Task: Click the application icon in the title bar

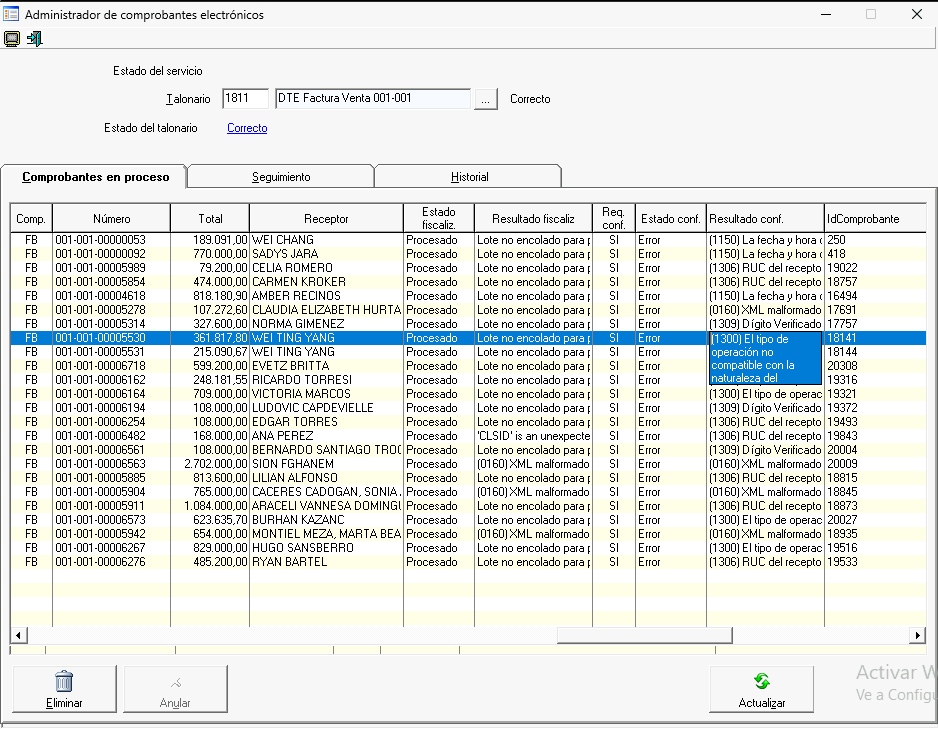Action: (x=11, y=15)
